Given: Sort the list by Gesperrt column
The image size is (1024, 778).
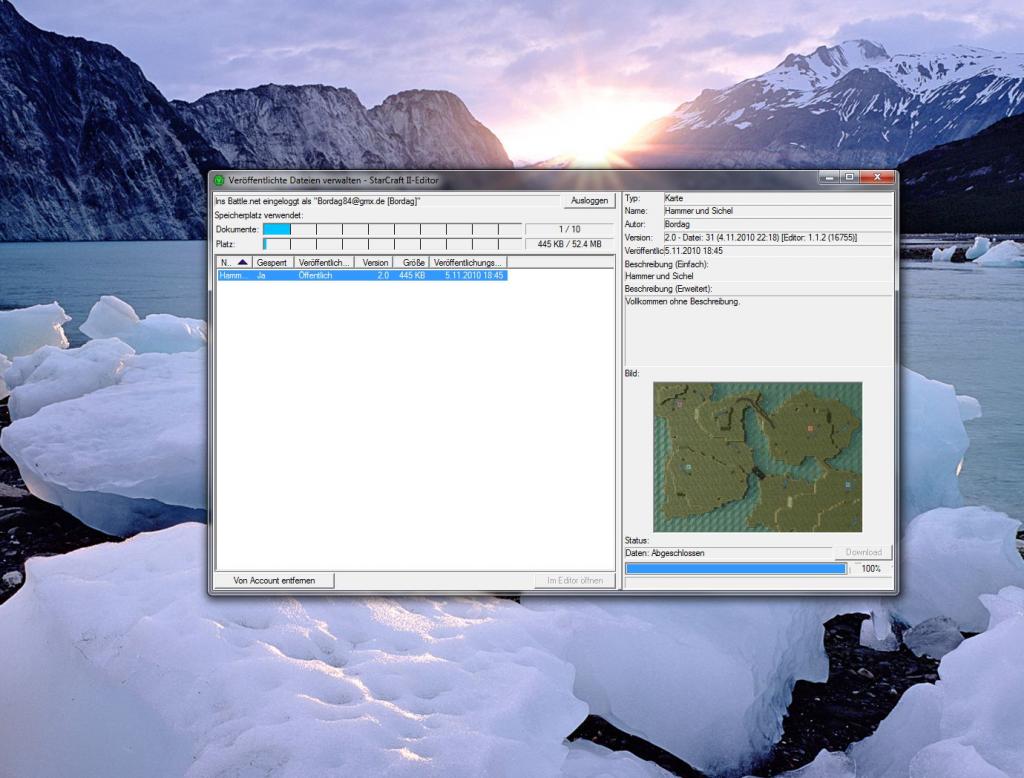Looking at the screenshot, I should pyautogui.click(x=272, y=262).
